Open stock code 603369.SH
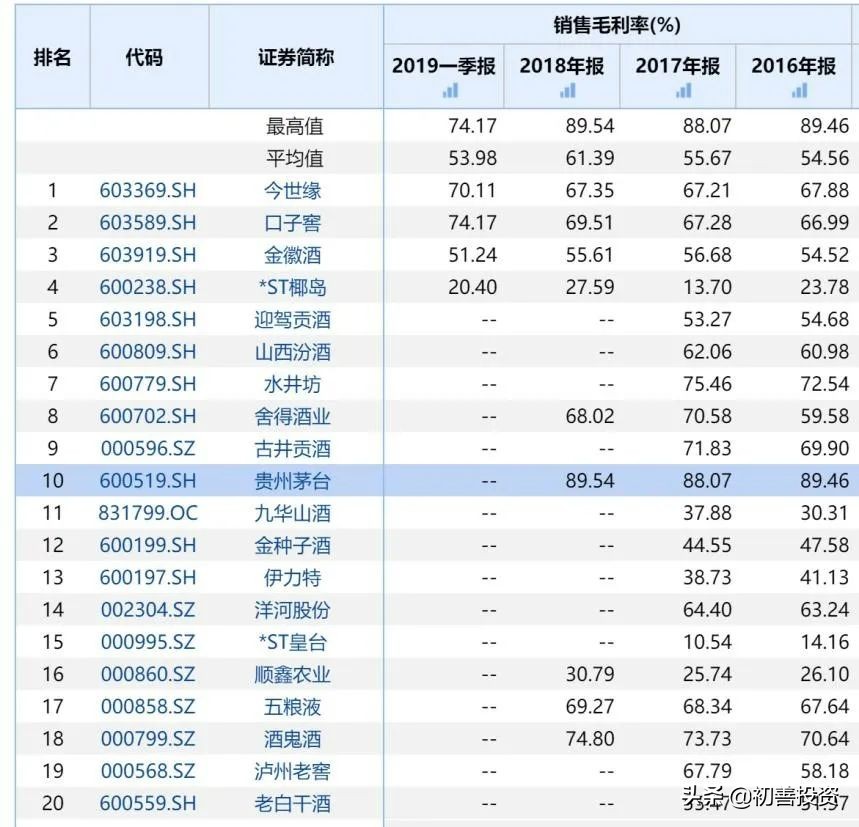The image size is (859, 827). pyautogui.click(x=149, y=190)
